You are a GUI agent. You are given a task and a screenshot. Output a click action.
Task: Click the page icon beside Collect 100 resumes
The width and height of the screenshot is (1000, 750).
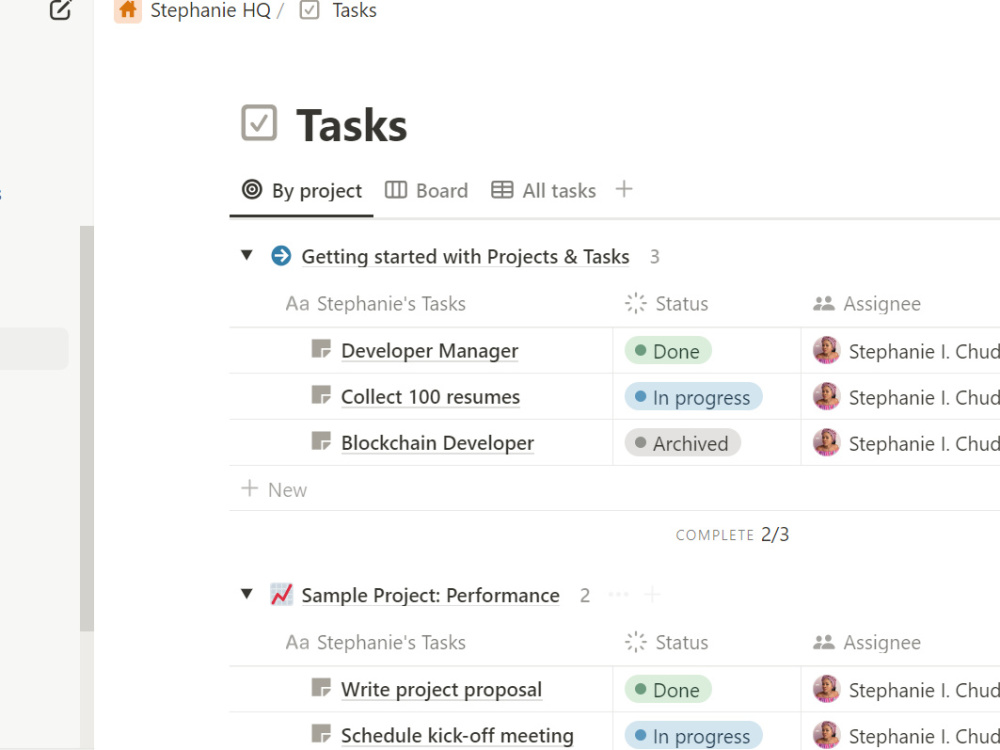(x=321, y=395)
